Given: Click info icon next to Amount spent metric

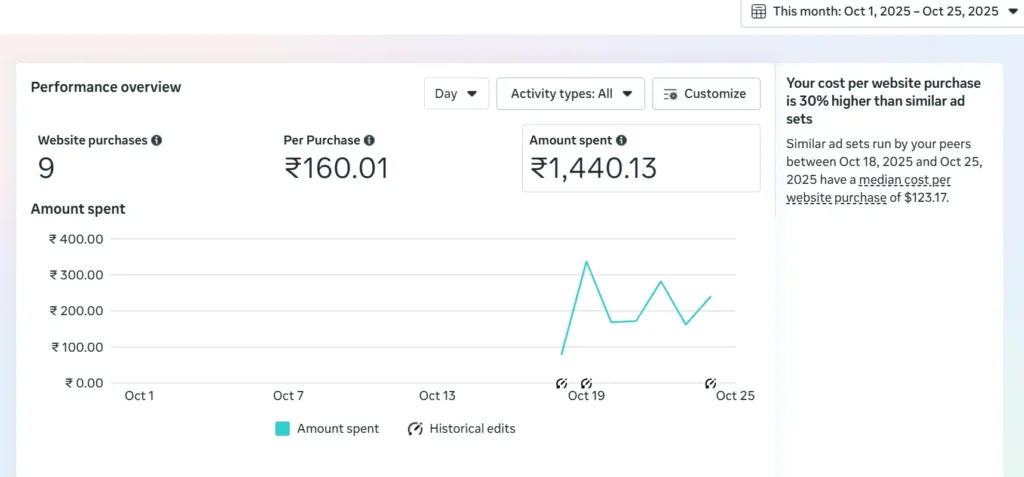Looking at the screenshot, I should 621,141.
